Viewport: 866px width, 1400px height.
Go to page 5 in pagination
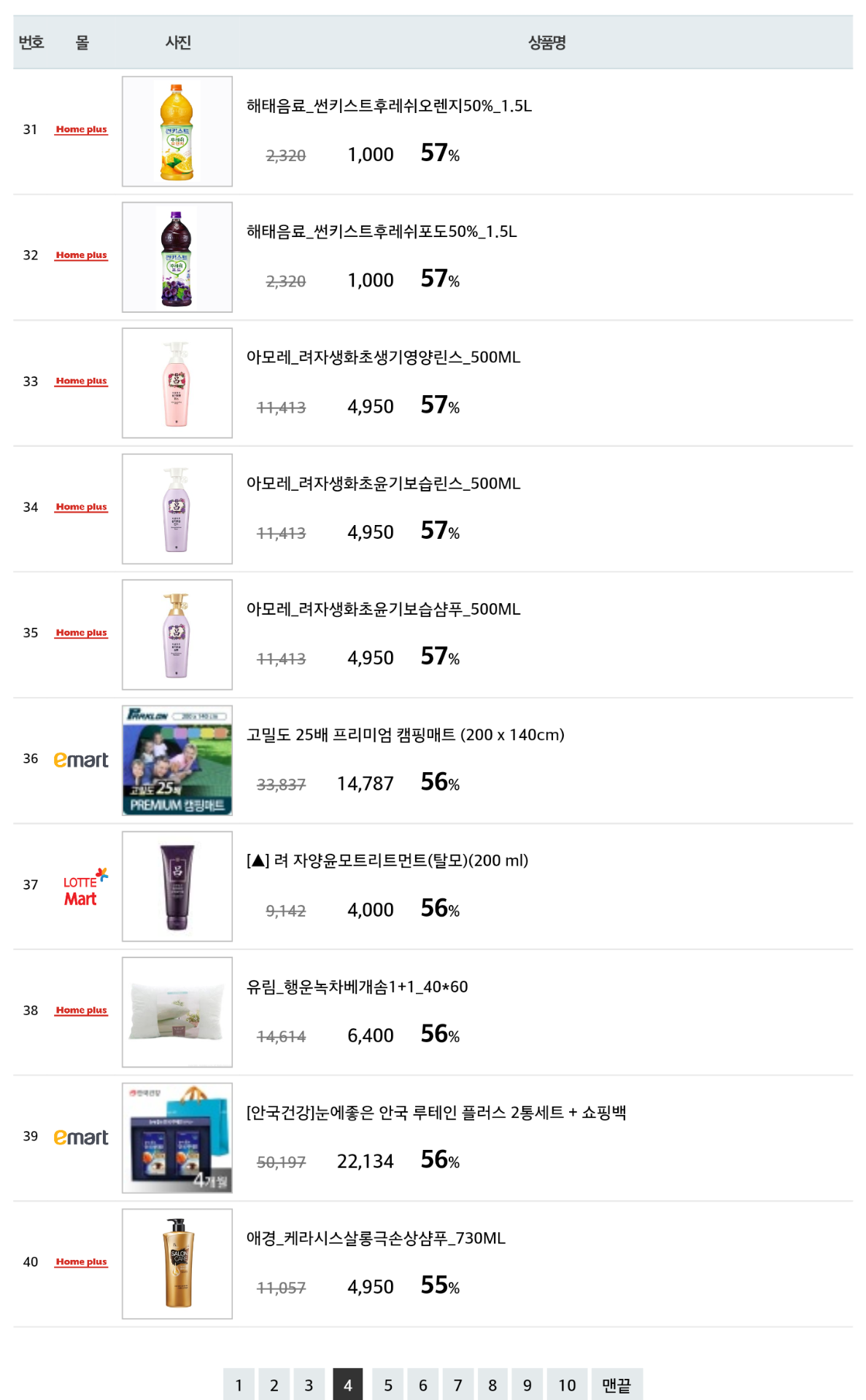click(388, 1385)
